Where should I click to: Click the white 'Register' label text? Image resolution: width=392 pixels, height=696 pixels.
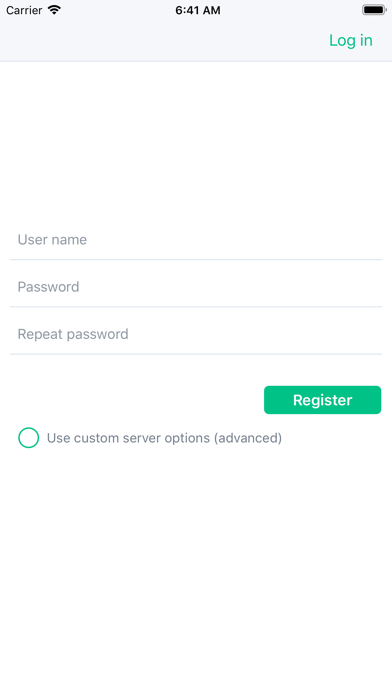pos(323,400)
